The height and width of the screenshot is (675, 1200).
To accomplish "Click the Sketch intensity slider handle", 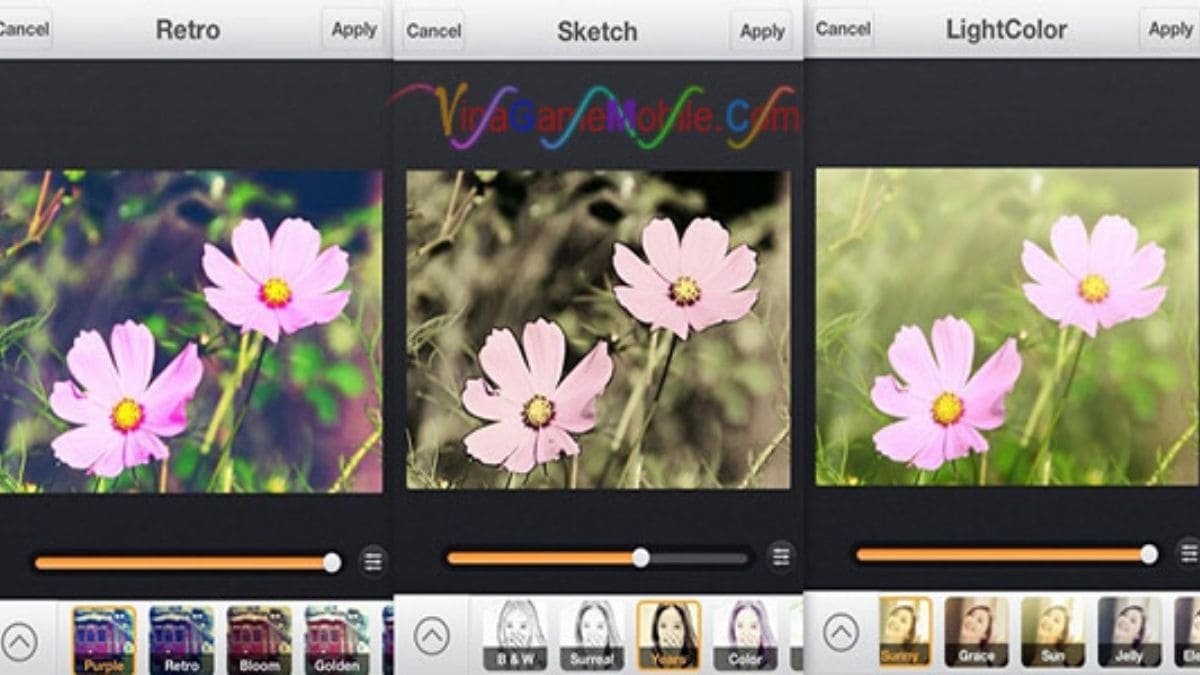I will 641,558.
